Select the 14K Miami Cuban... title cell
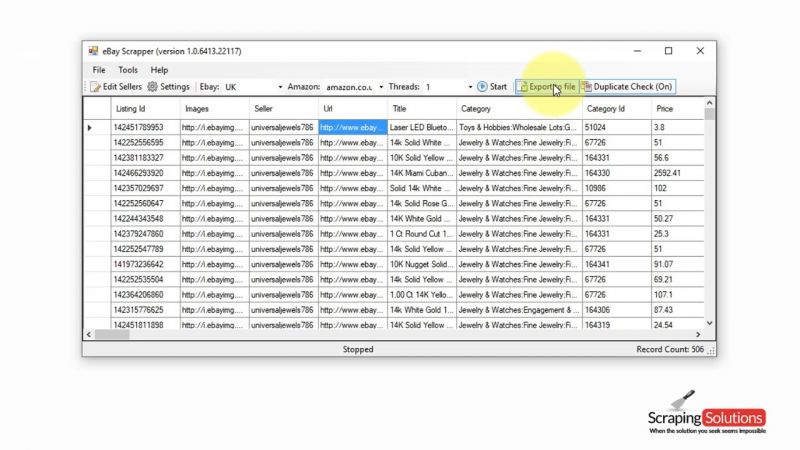Image resolution: width=800 pixels, height=450 pixels. click(422, 173)
